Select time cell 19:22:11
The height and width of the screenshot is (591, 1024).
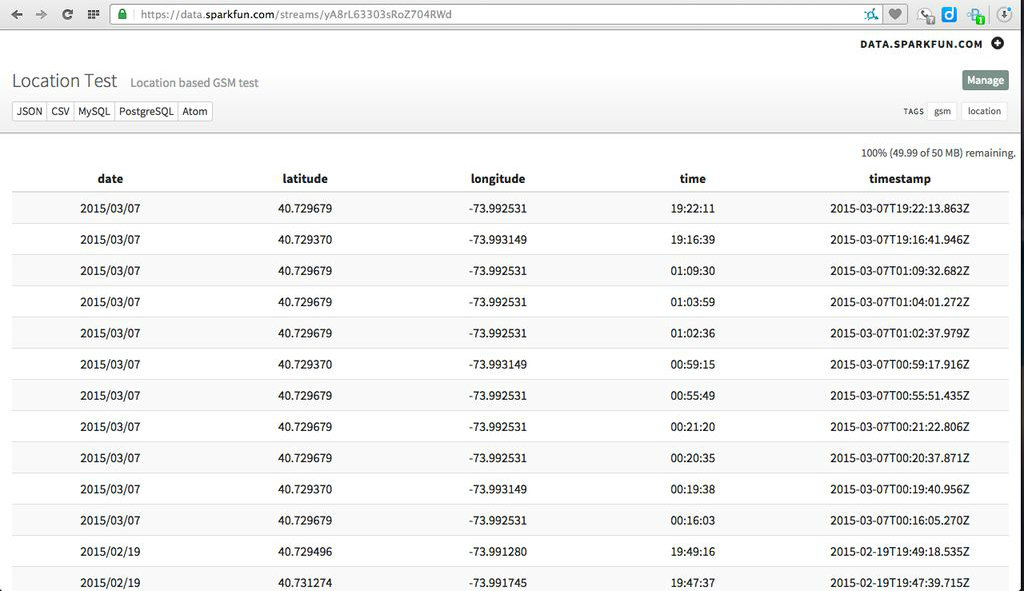pos(692,208)
